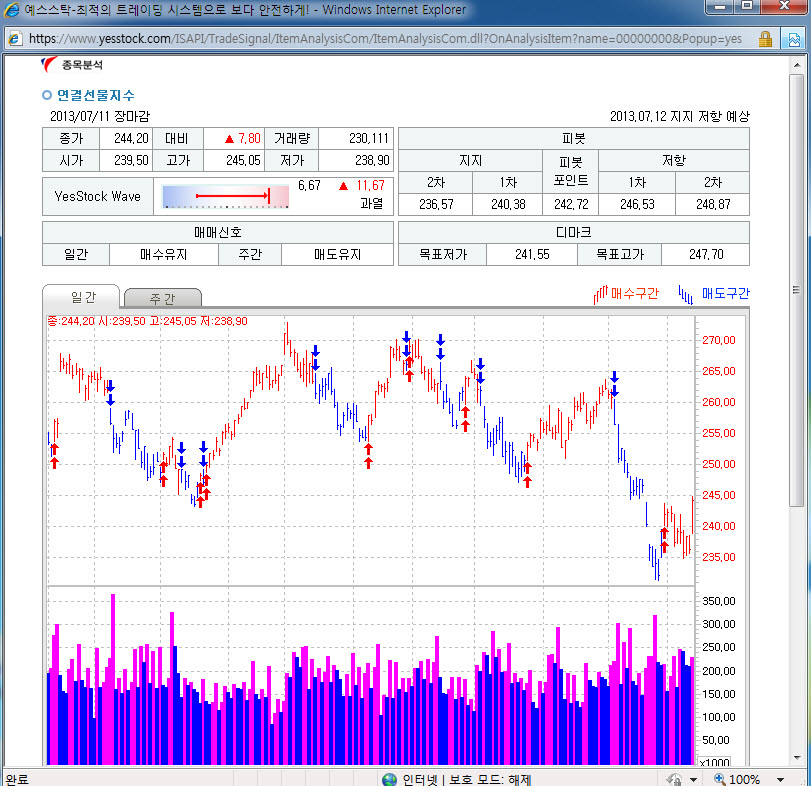Image resolution: width=811 pixels, height=786 pixels.
Task: Click the vertical scrollbar down arrow
Action: [796, 758]
